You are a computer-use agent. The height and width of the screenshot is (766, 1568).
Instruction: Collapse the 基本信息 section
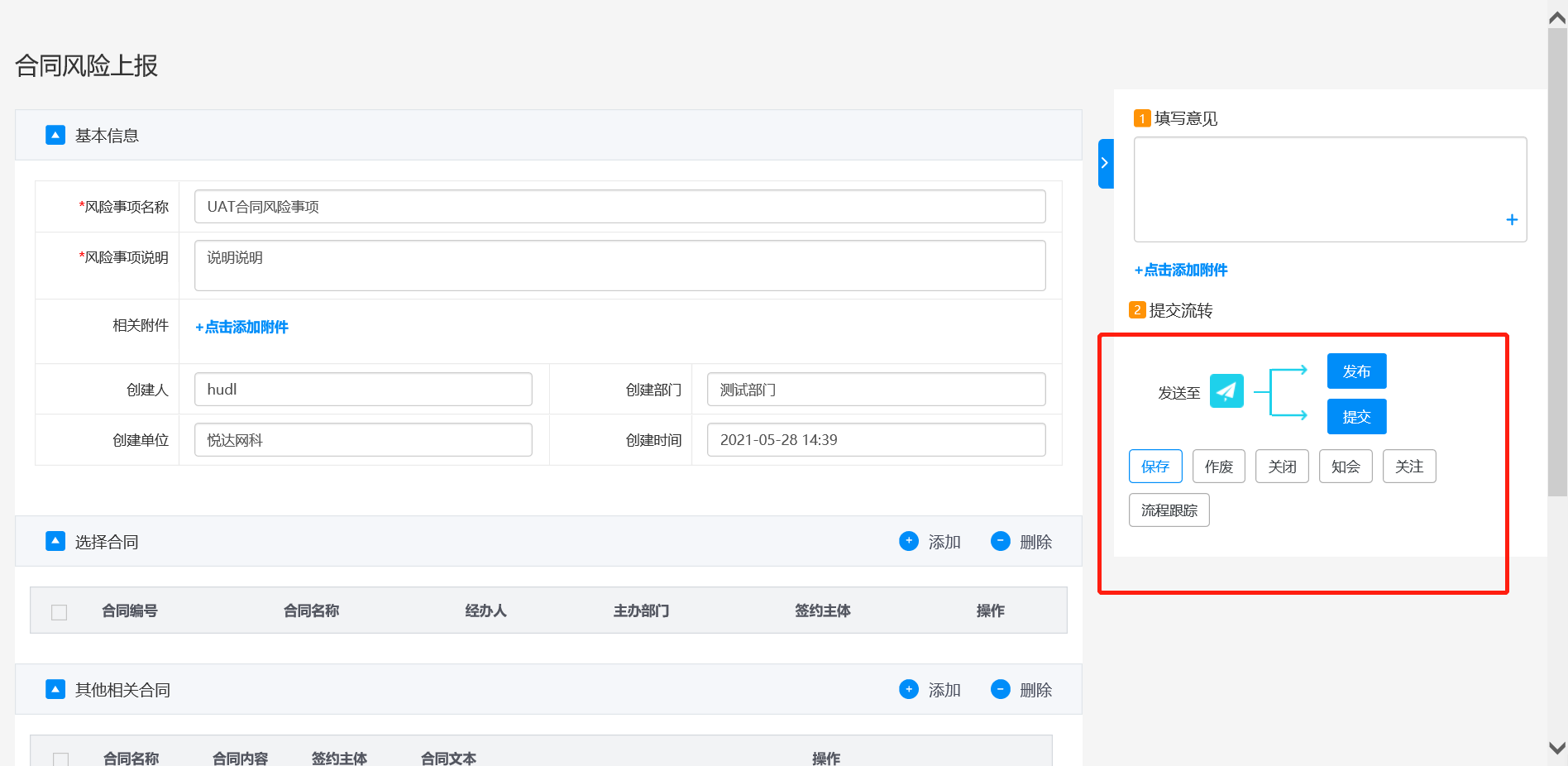coord(55,135)
